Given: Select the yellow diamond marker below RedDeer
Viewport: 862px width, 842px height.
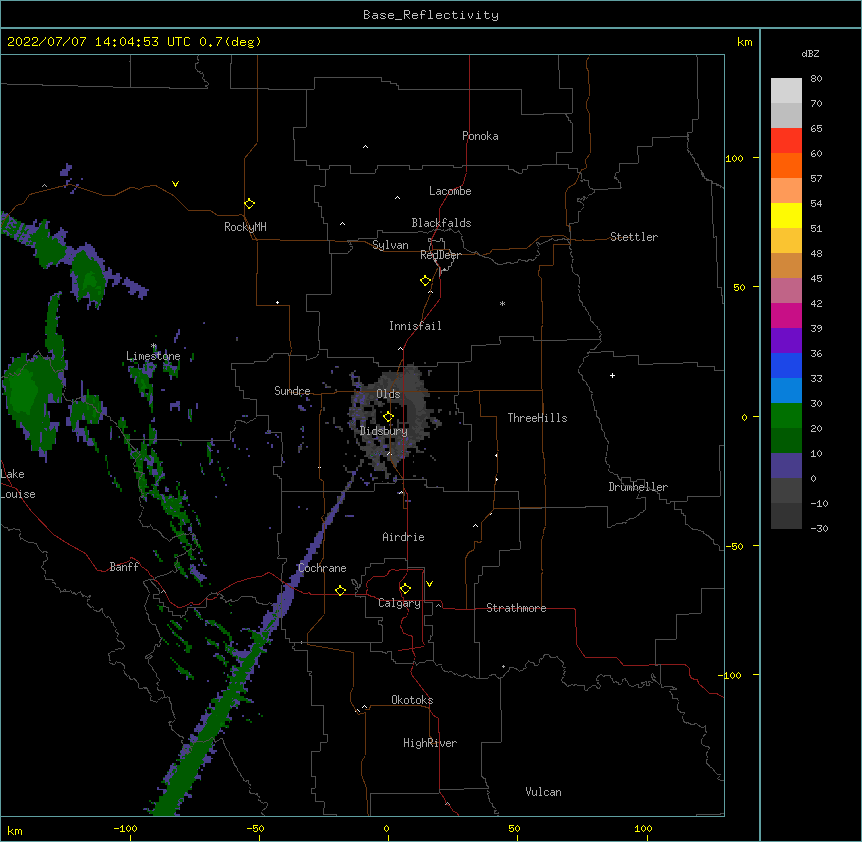Looking at the screenshot, I should point(426,281).
